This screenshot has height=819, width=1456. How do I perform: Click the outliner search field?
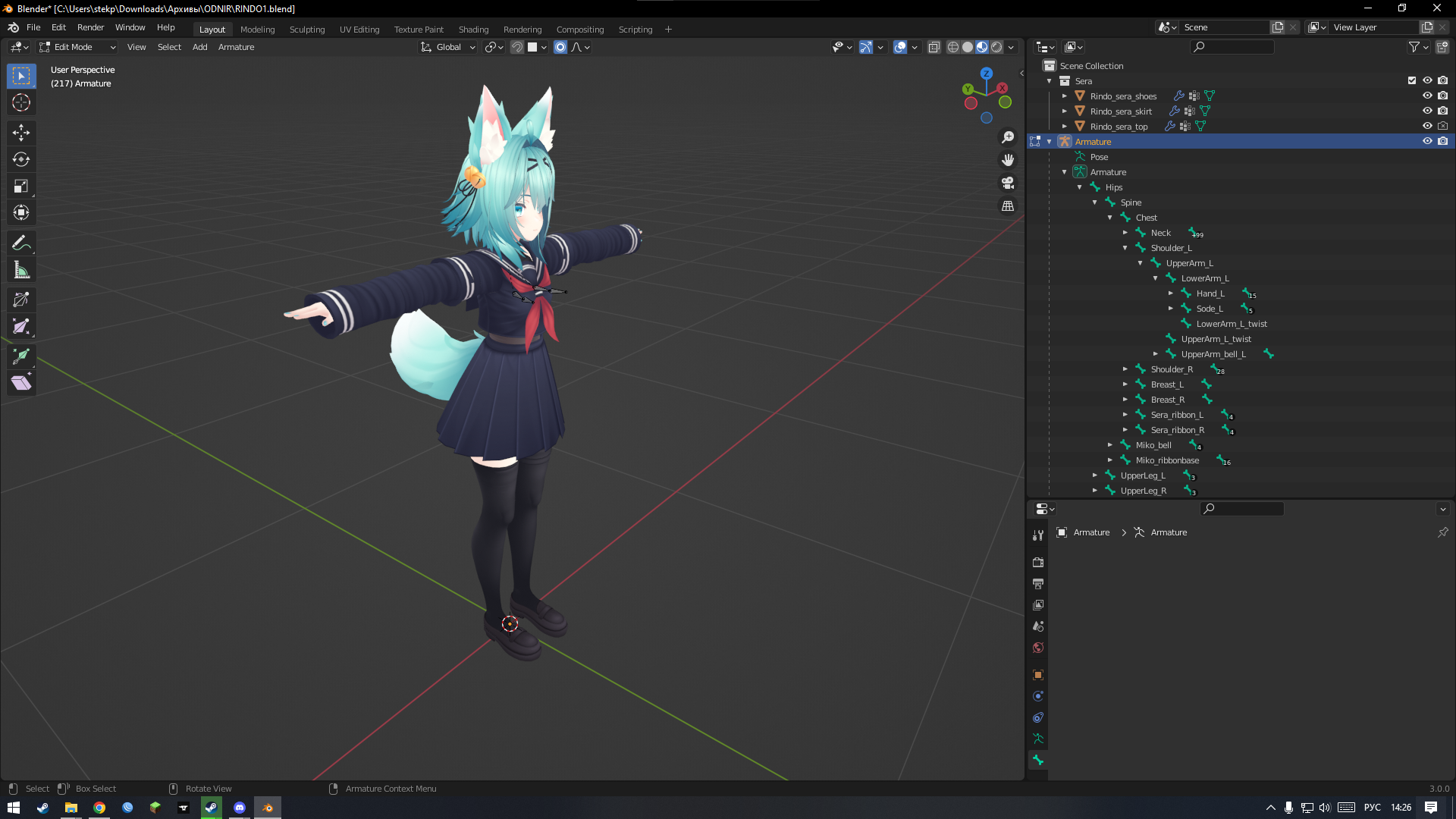1232,47
